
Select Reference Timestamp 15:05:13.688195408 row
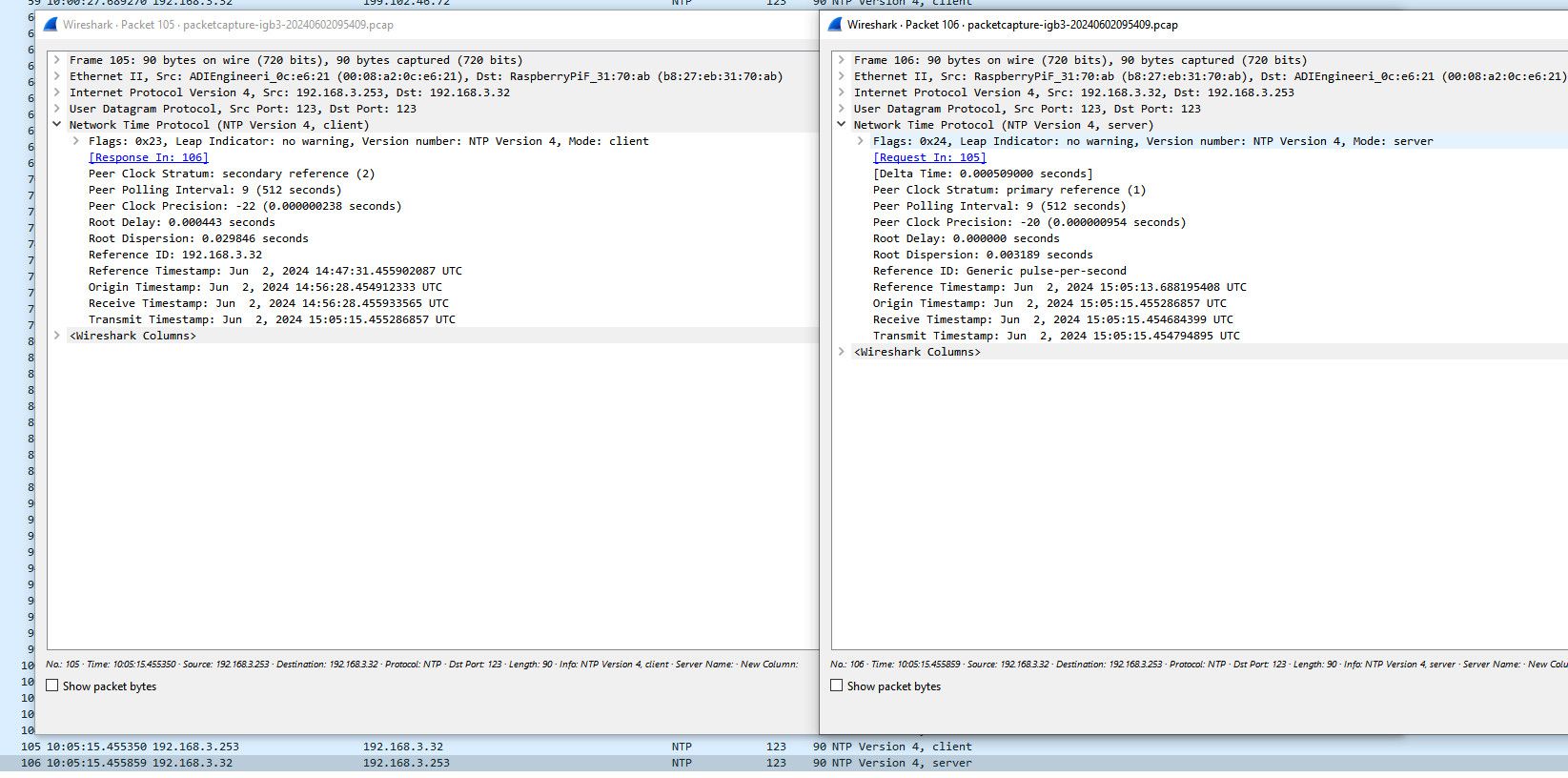1060,287
